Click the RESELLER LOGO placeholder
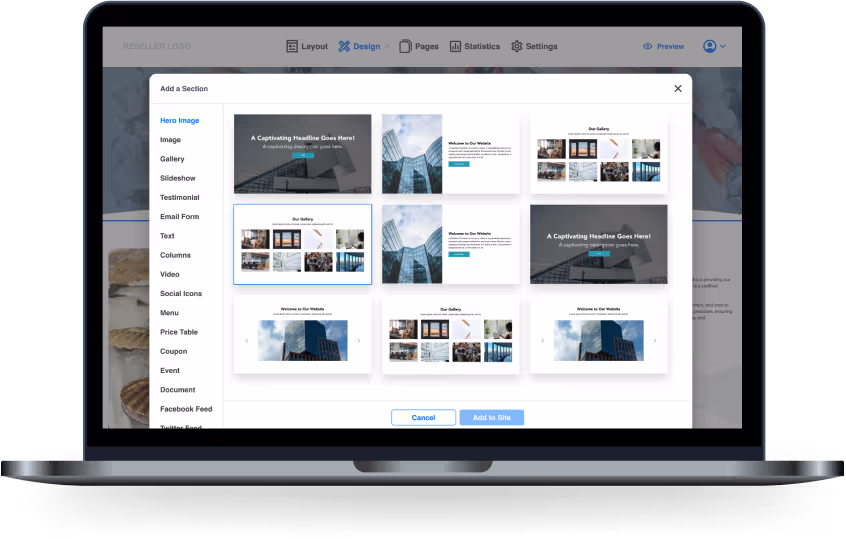The height and width of the screenshot is (539, 846). pyautogui.click(x=156, y=46)
